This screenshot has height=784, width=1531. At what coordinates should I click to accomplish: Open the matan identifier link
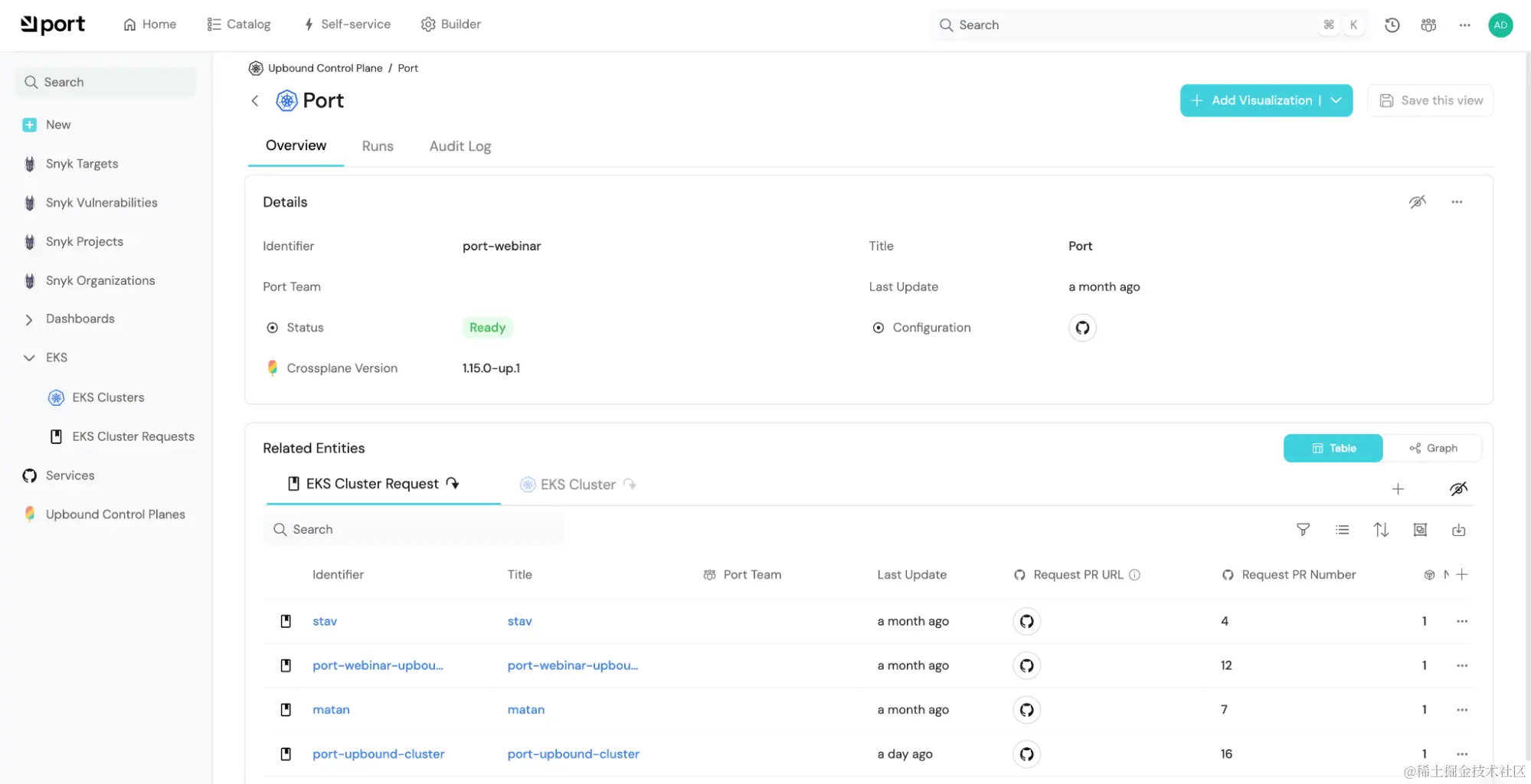[x=331, y=710]
